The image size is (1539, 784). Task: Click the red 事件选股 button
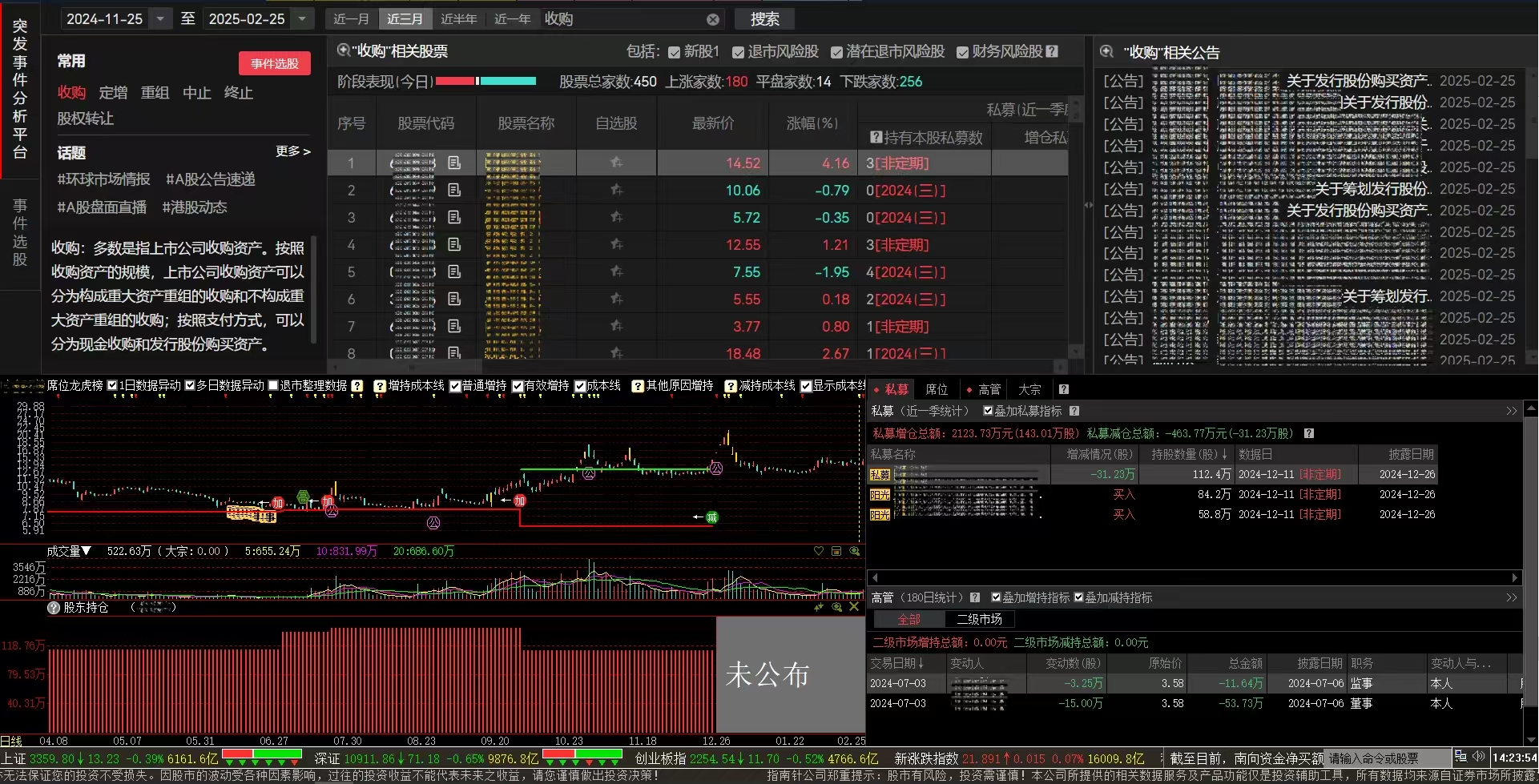(x=274, y=63)
